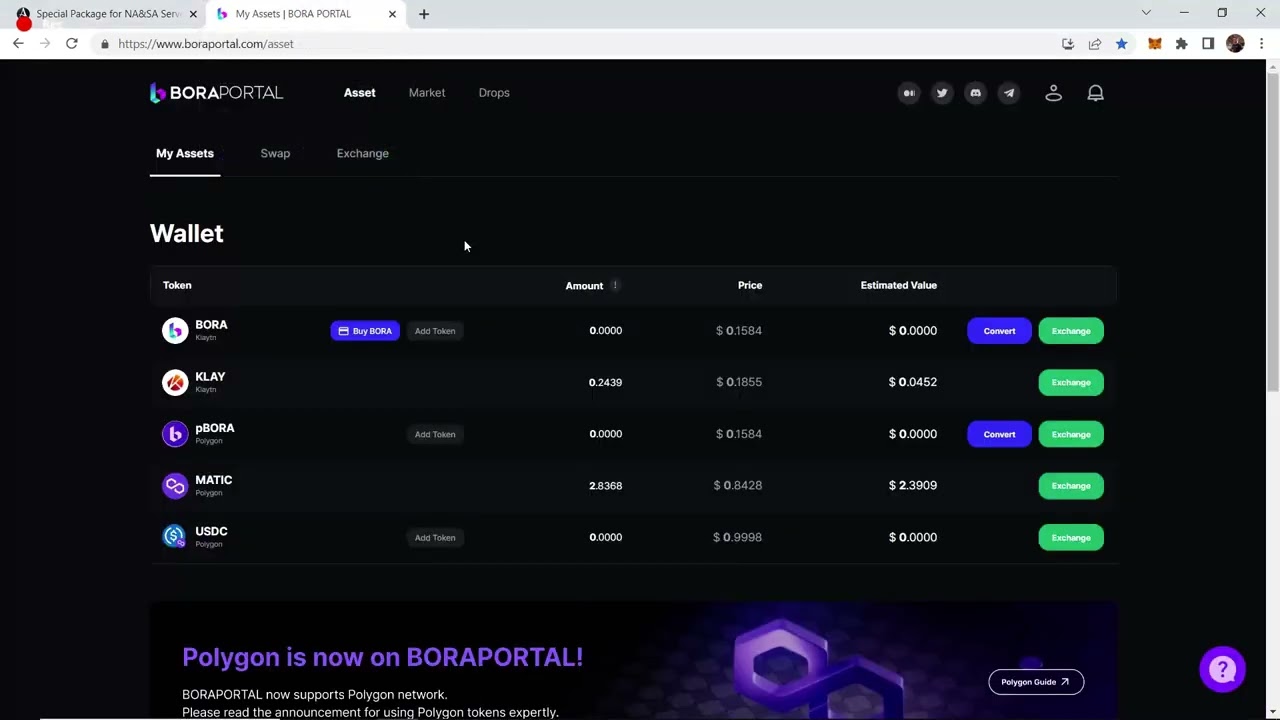Viewport: 1280px width, 720px height.
Task: Go back in the browser
Action: pos(18,43)
